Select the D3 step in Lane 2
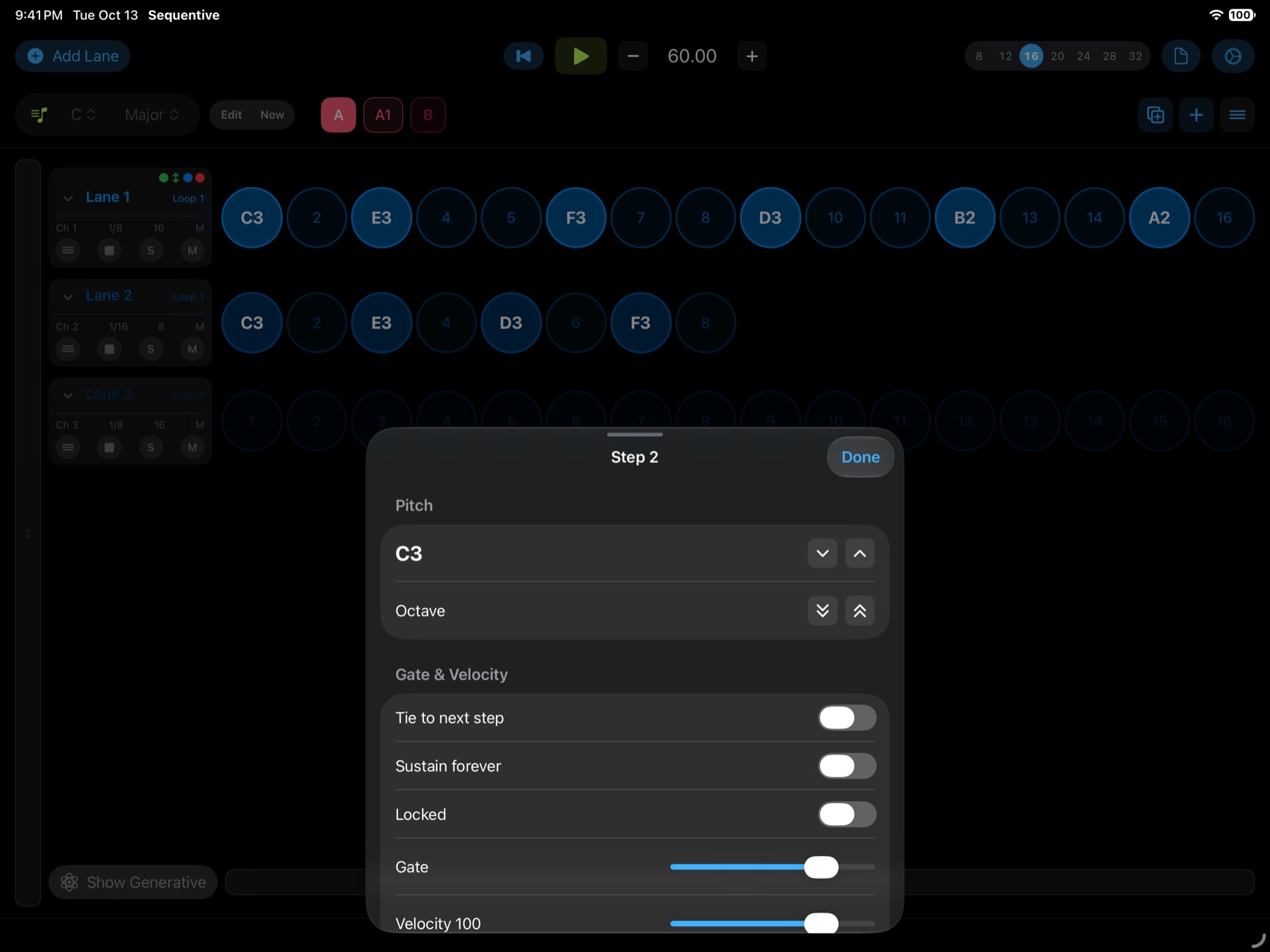Viewport: 1270px width, 952px height. coord(511,323)
